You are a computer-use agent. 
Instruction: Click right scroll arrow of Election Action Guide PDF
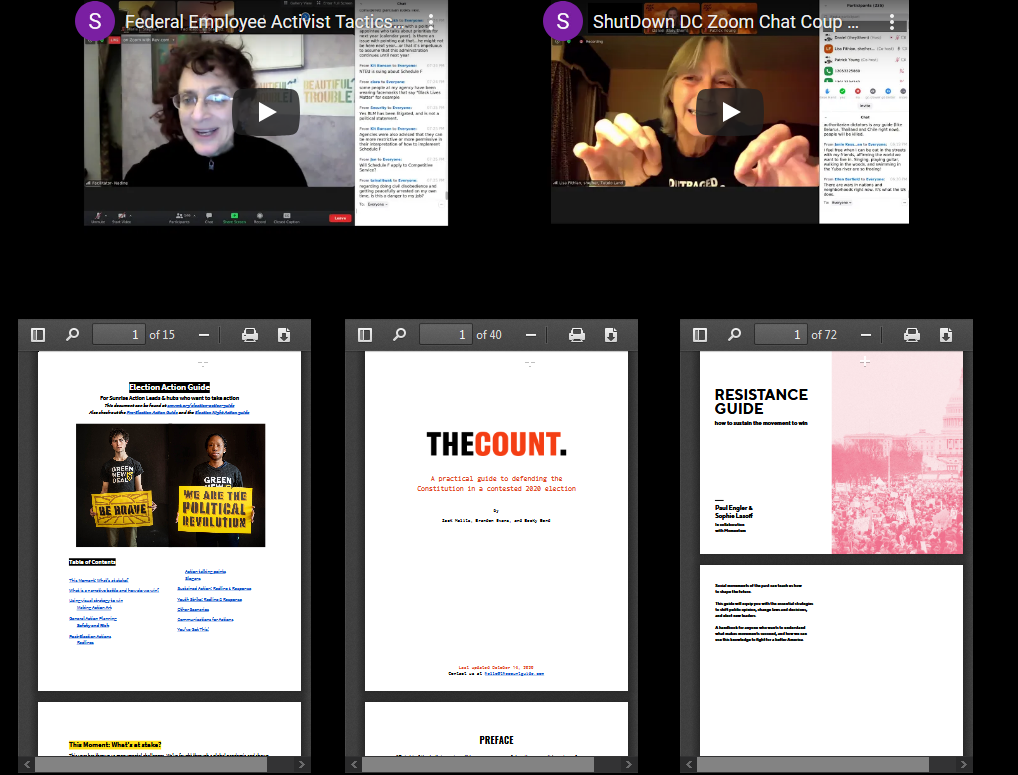302,765
